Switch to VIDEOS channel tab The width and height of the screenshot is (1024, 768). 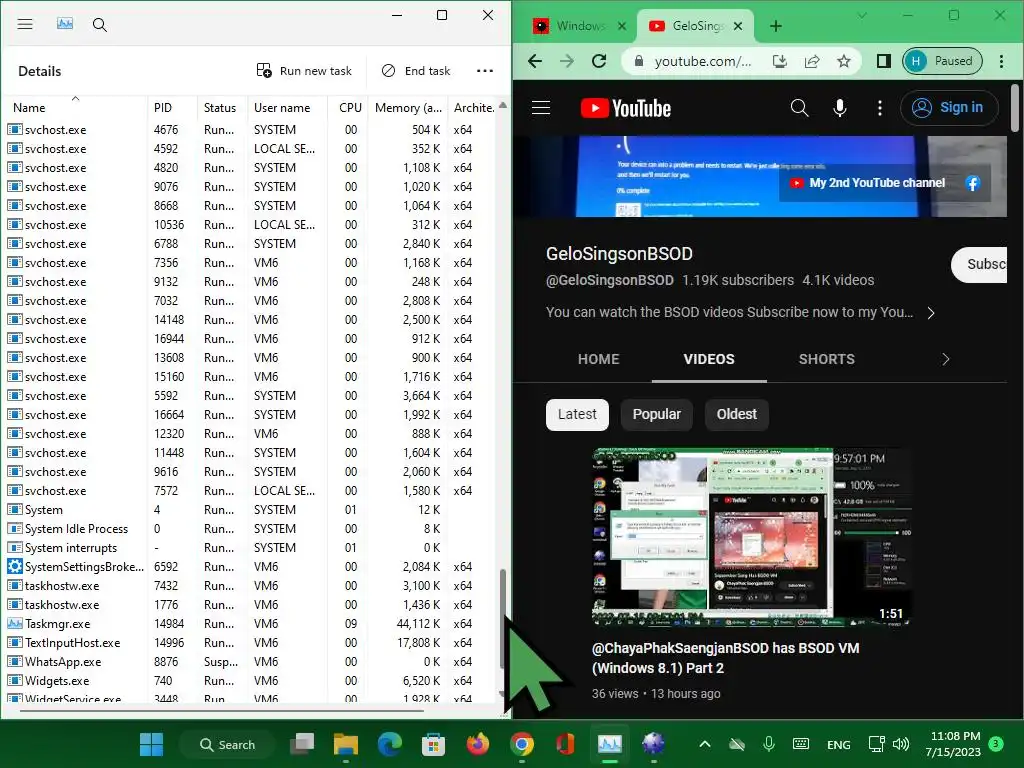click(x=709, y=359)
